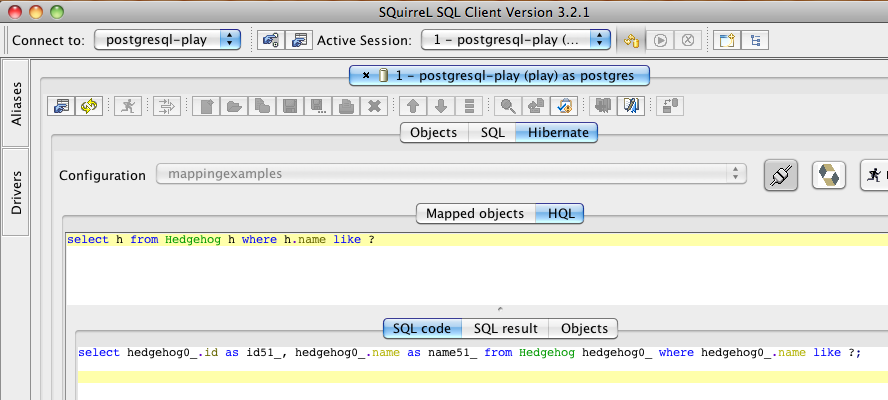Open the Aliases side panel
Screen dimensions: 888x400
point(16,103)
